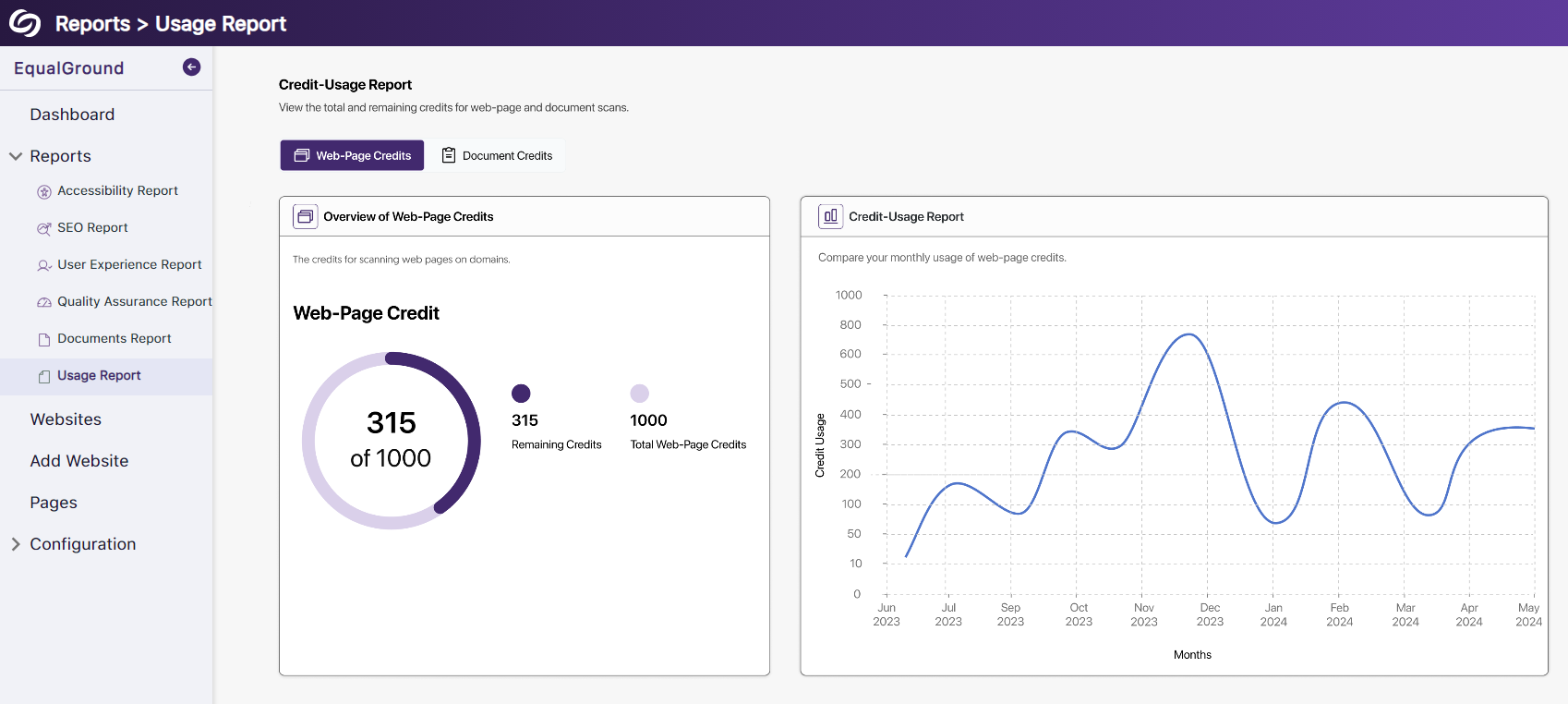Viewport: 1568px width, 704px height.
Task: Navigate to Pages in the sidebar
Action: click(x=54, y=503)
